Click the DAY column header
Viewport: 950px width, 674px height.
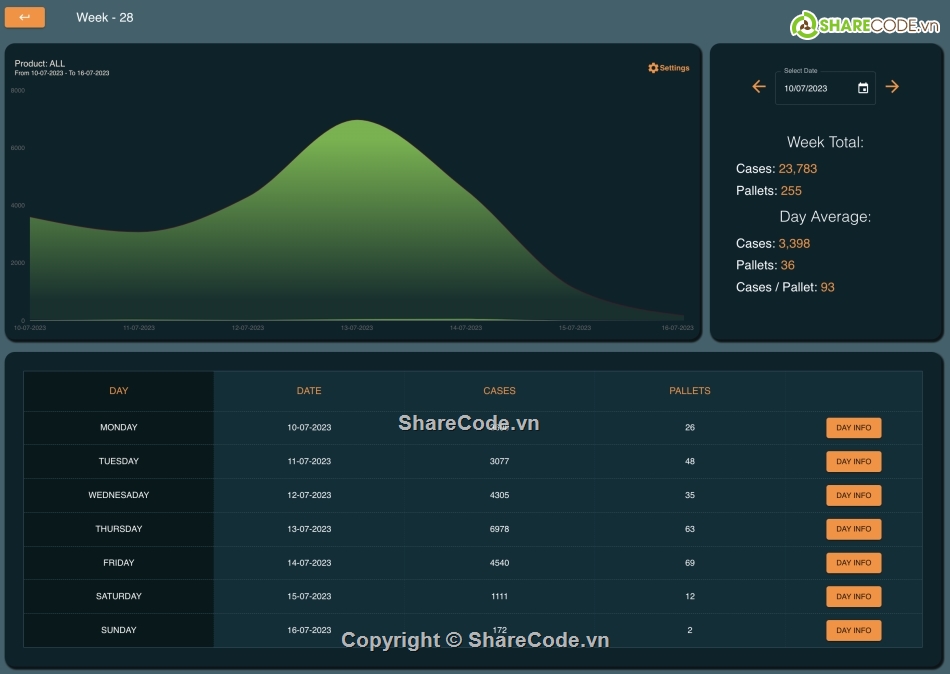point(119,391)
